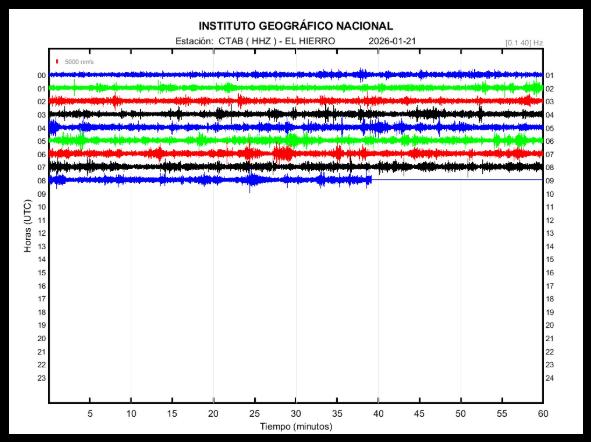591x442 pixels.
Task: Click the green seismic trace of hour 01
Action: tap(296, 88)
